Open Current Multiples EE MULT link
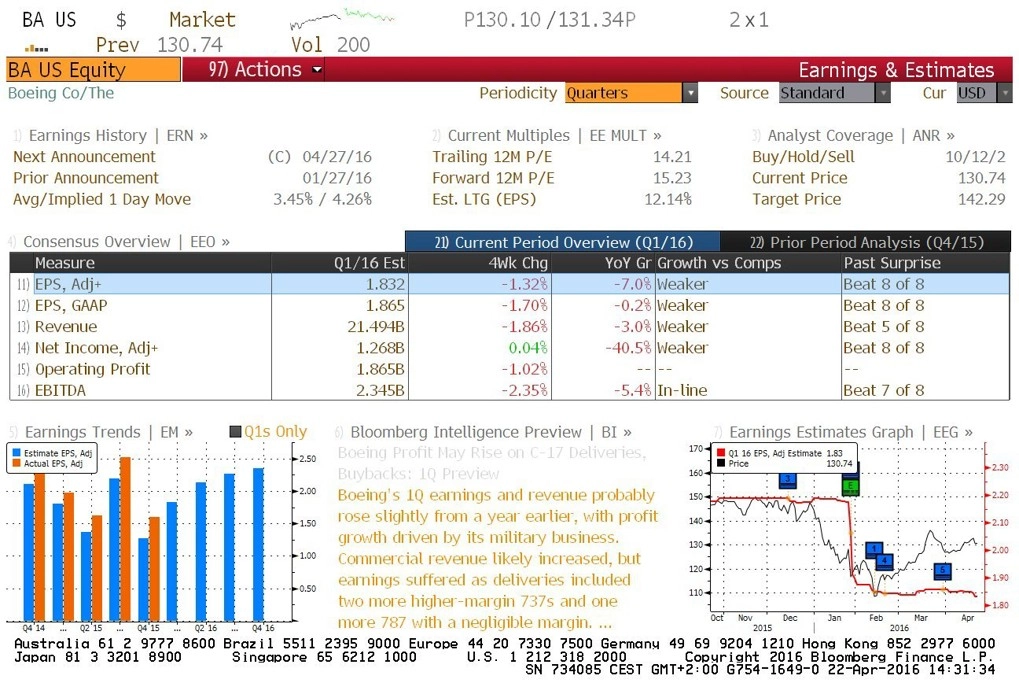The width and height of the screenshot is (1019, 683). click(547, 135)
